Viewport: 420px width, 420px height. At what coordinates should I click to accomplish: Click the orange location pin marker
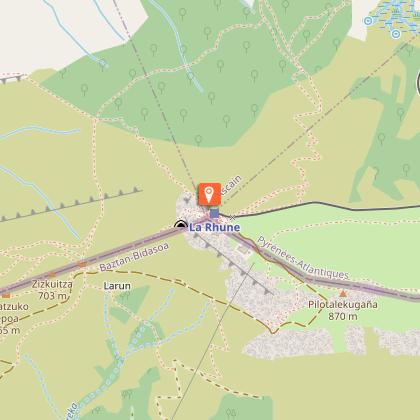pyautogui.click(x=209, y=194)
